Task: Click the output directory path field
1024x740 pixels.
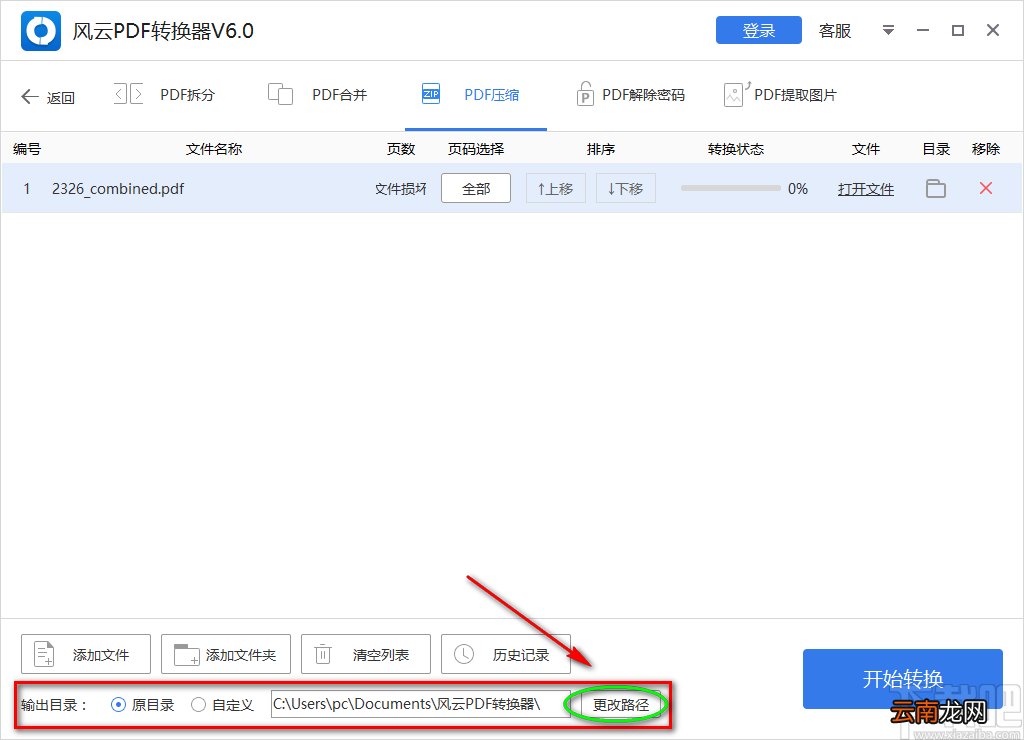Action: 421,704
